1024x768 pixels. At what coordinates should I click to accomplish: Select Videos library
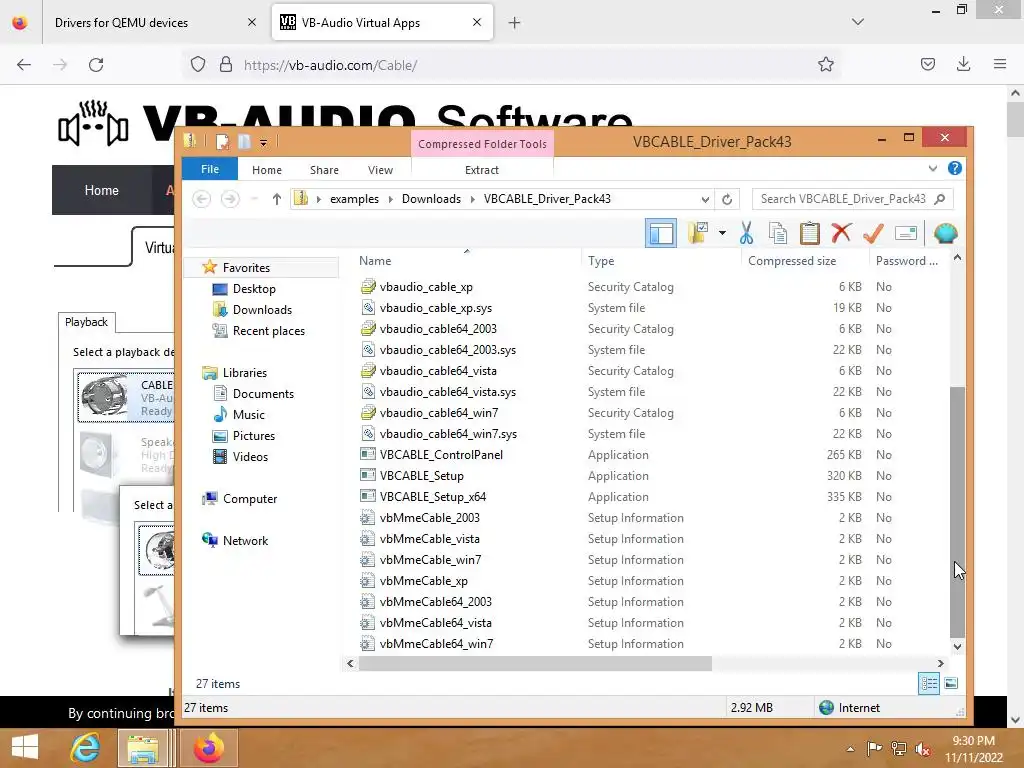[x=250, y=456]
